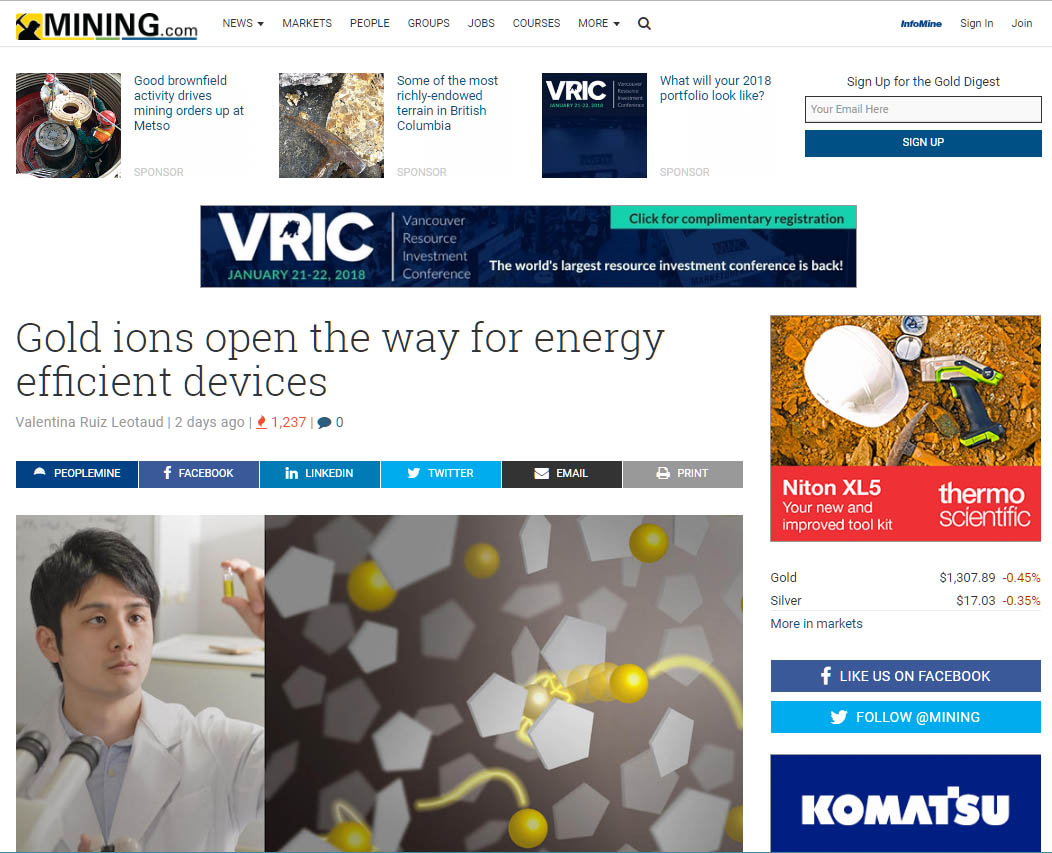The width and height of the screenshot is (1052, 853).
Task: Send article by Email button
Action: (x=562, y=474)
